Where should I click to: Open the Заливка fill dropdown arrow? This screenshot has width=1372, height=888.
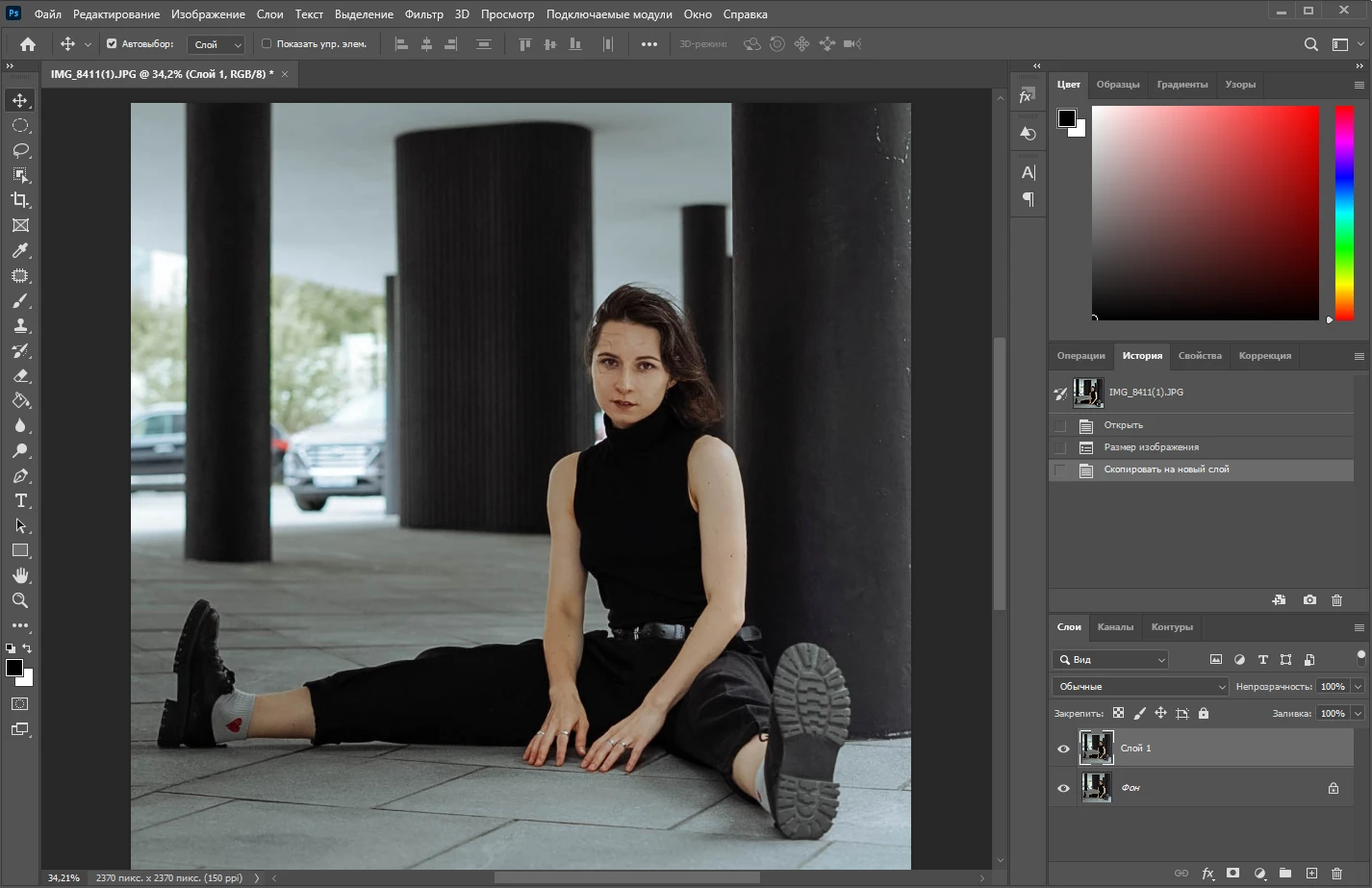pos(1358,713)
